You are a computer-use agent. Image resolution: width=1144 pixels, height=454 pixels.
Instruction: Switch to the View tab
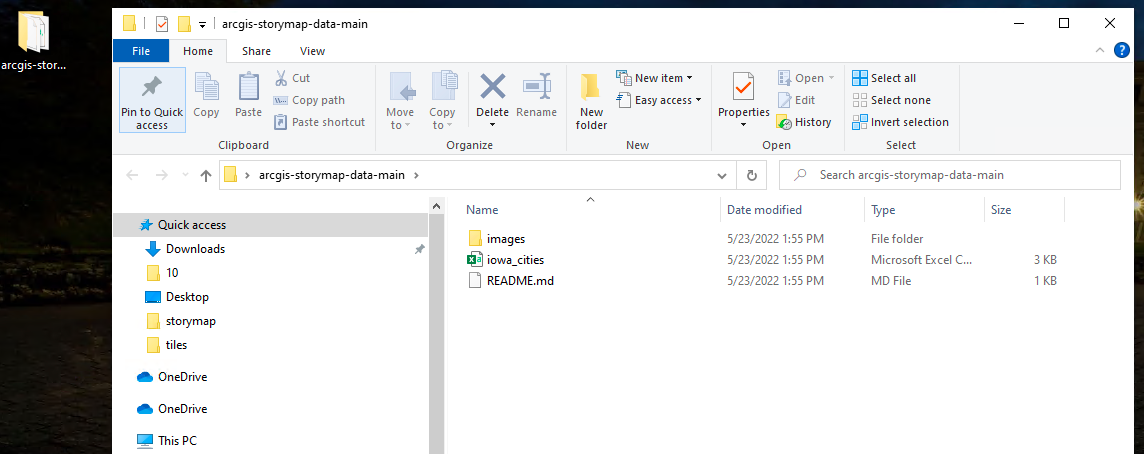tap(312, 51)
